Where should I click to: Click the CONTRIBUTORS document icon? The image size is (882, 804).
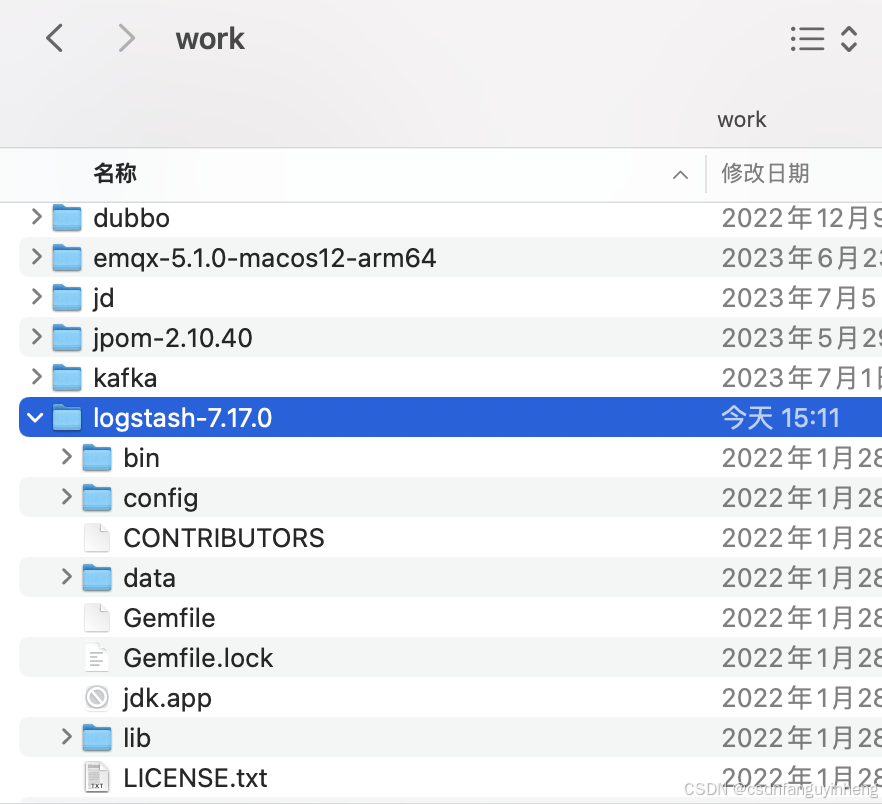point(97,537)
